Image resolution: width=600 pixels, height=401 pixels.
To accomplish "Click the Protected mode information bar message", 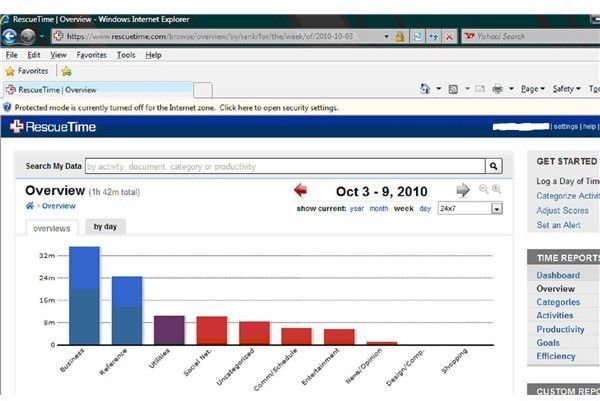I will [x=176, y=108].
